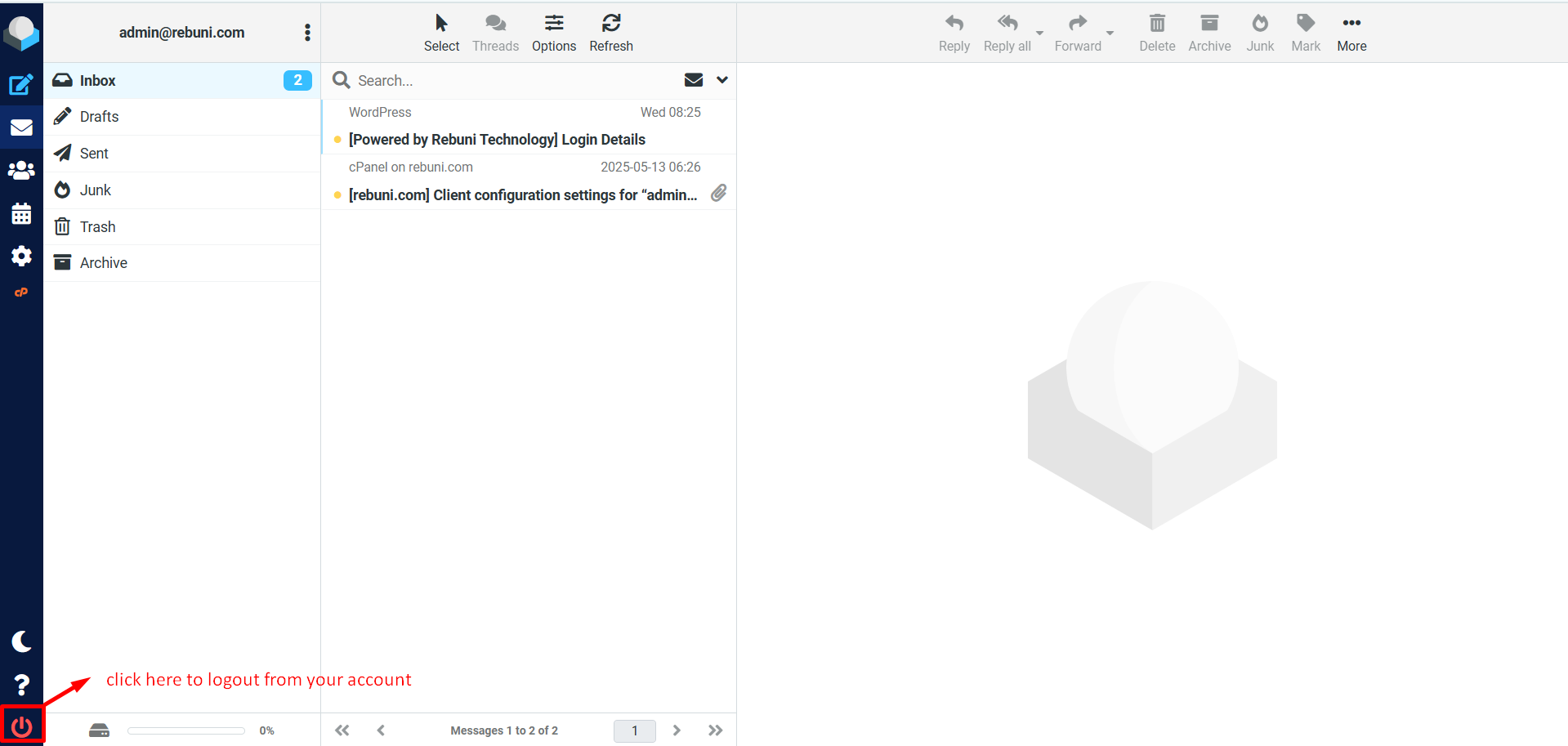Toggle unread filter envelope icon

tap(693, 80)
